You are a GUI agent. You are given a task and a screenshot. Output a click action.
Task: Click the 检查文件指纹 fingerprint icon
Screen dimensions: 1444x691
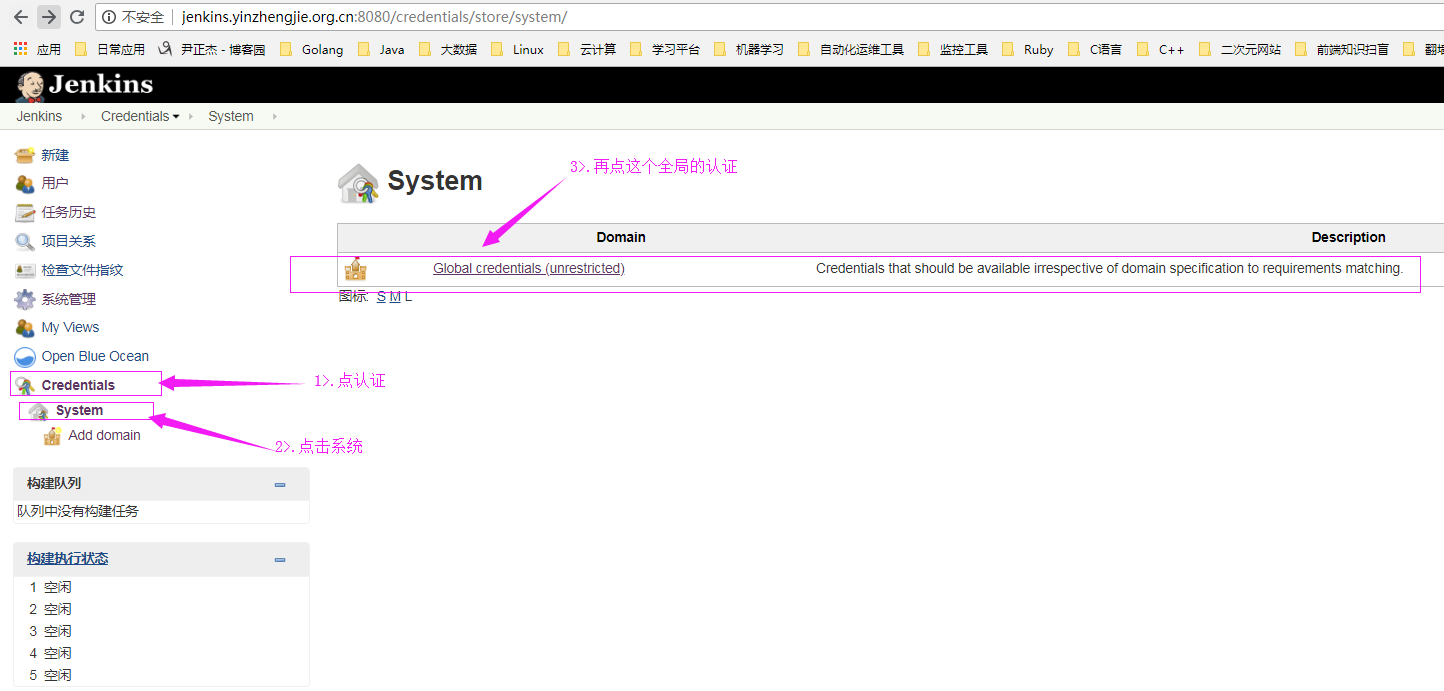pos(25,270)
